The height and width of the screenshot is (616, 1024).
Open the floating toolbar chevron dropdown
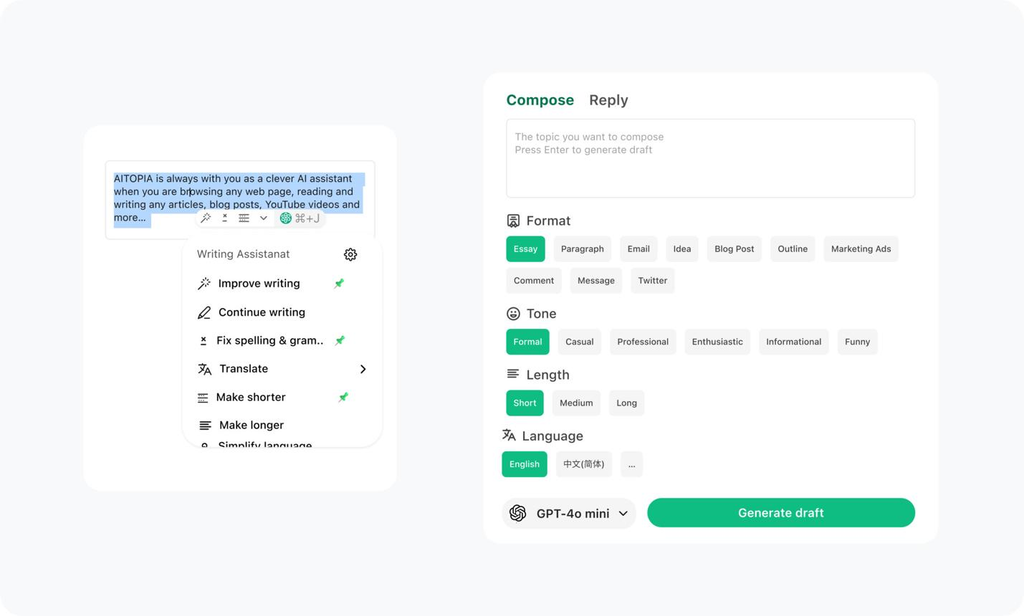pos(263,218)
